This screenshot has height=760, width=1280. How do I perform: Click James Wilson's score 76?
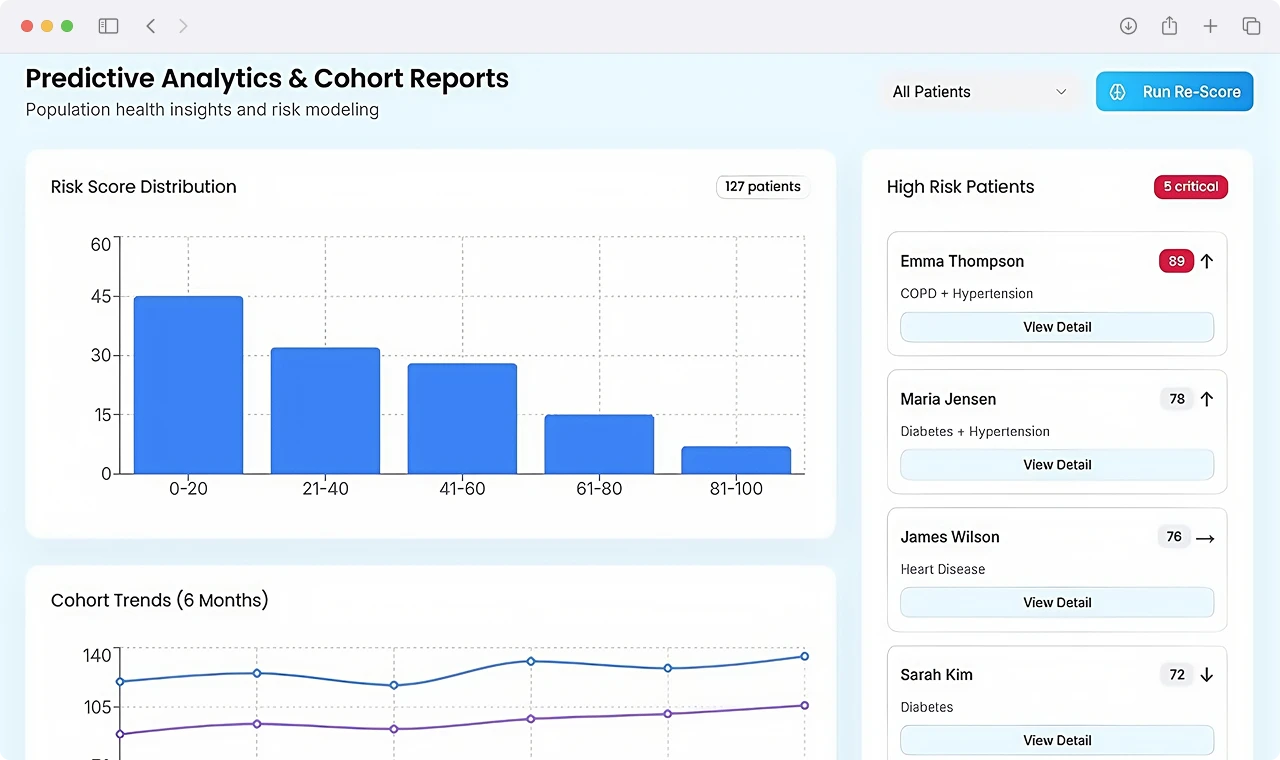(1174, 537)
